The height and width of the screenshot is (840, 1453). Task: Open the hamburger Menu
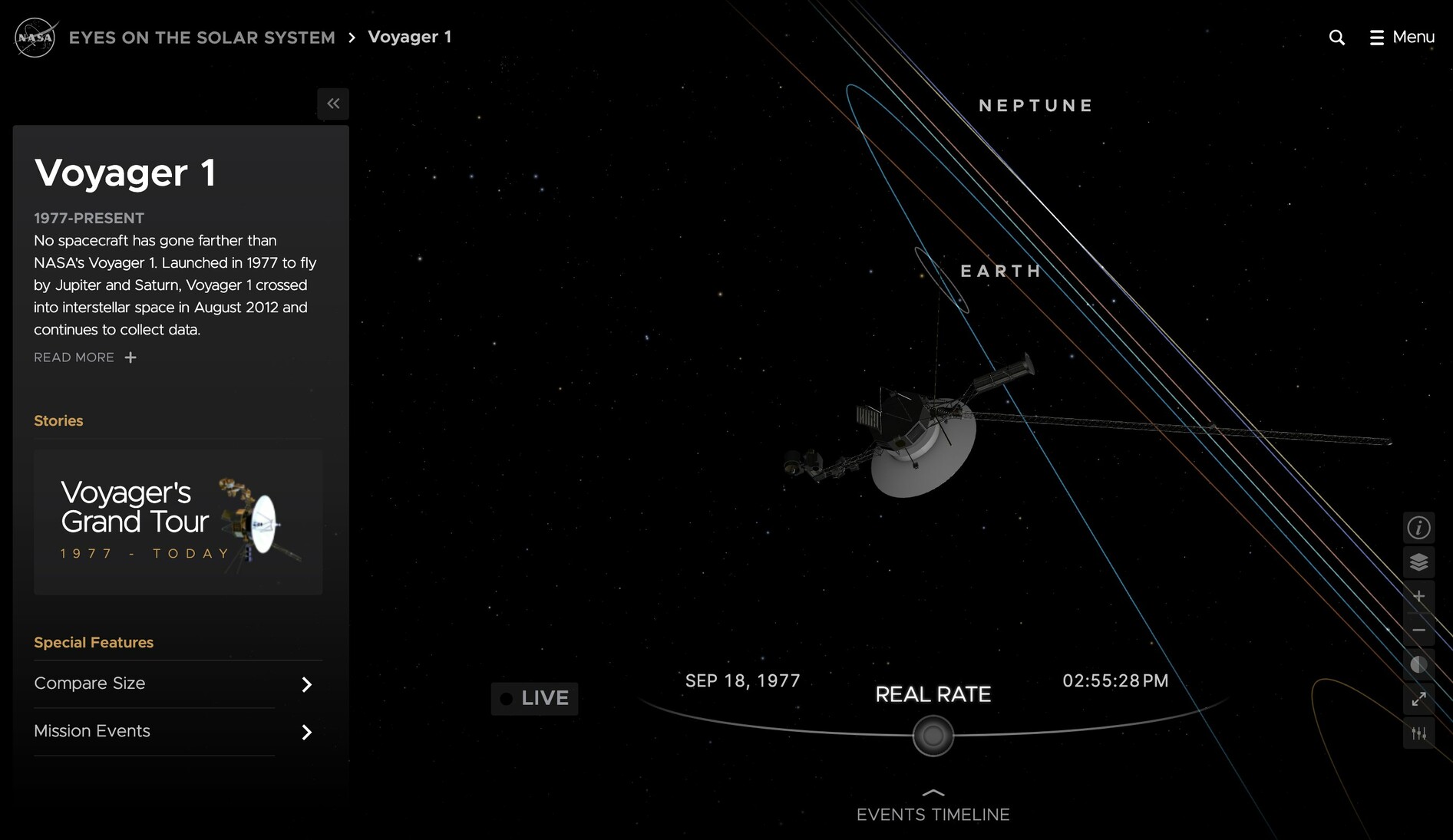point(1402,38)
